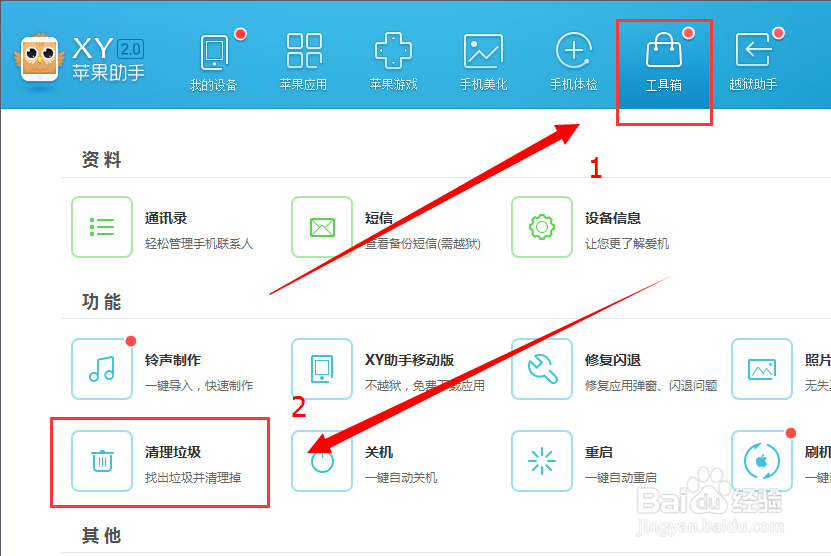Screen dimensions: 831x556
Task: Click the 一键自动关机 description
Action: pos(401,478)
